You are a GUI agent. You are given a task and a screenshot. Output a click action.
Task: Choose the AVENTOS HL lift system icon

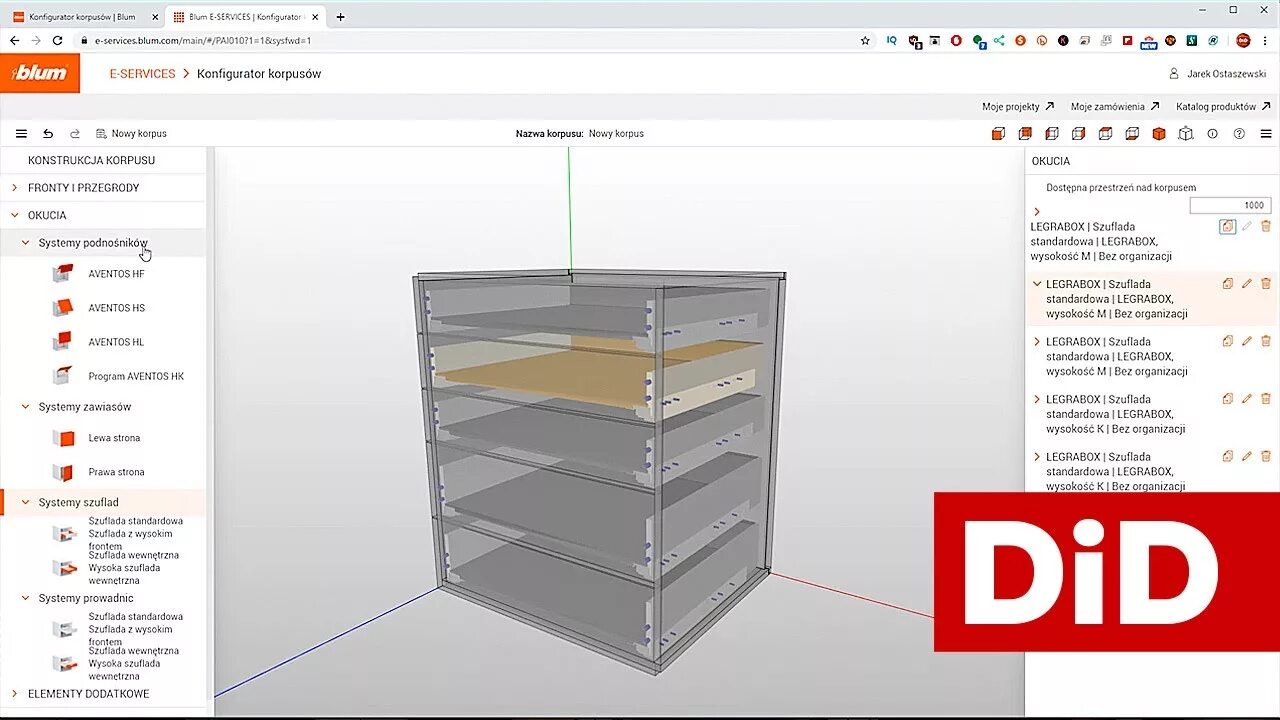64,341
